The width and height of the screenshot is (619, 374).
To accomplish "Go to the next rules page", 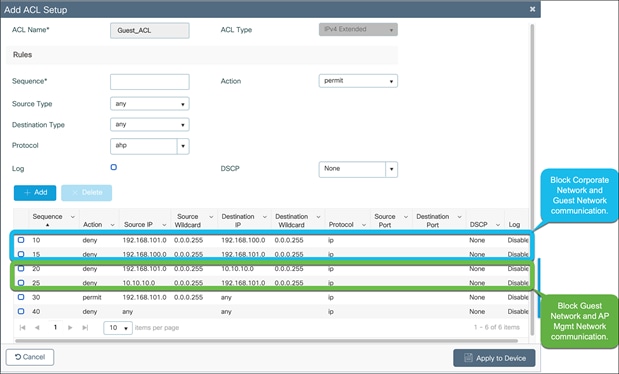I will tap(70, 327).
